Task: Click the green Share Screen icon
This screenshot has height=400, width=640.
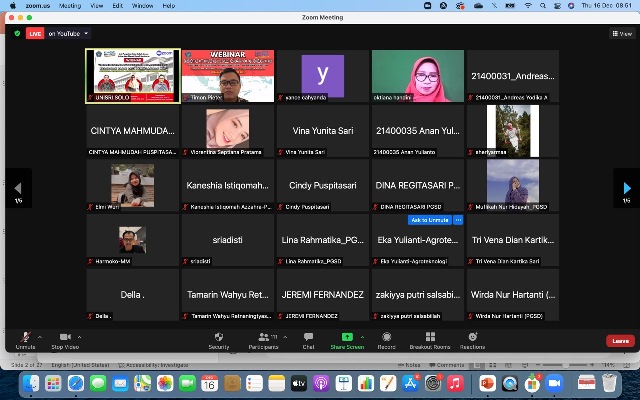Action: [x=347, y=337]
